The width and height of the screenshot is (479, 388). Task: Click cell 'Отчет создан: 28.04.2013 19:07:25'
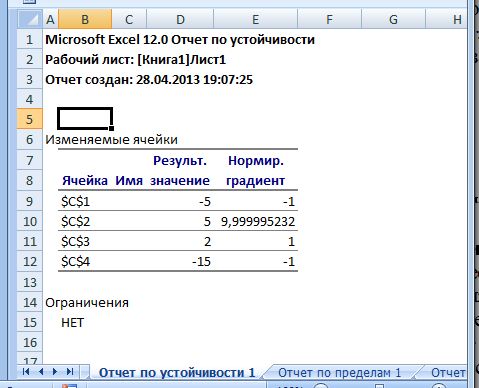(149, 80)
